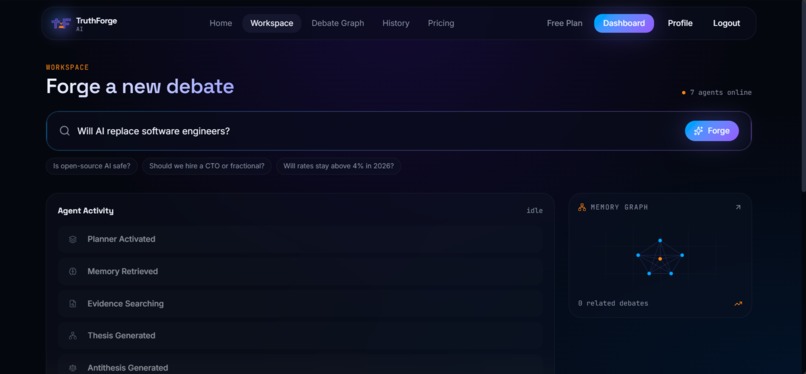Click the orange "WORKSPACE" label
This screenshot has height=374, width=806.
pos(67,67)
